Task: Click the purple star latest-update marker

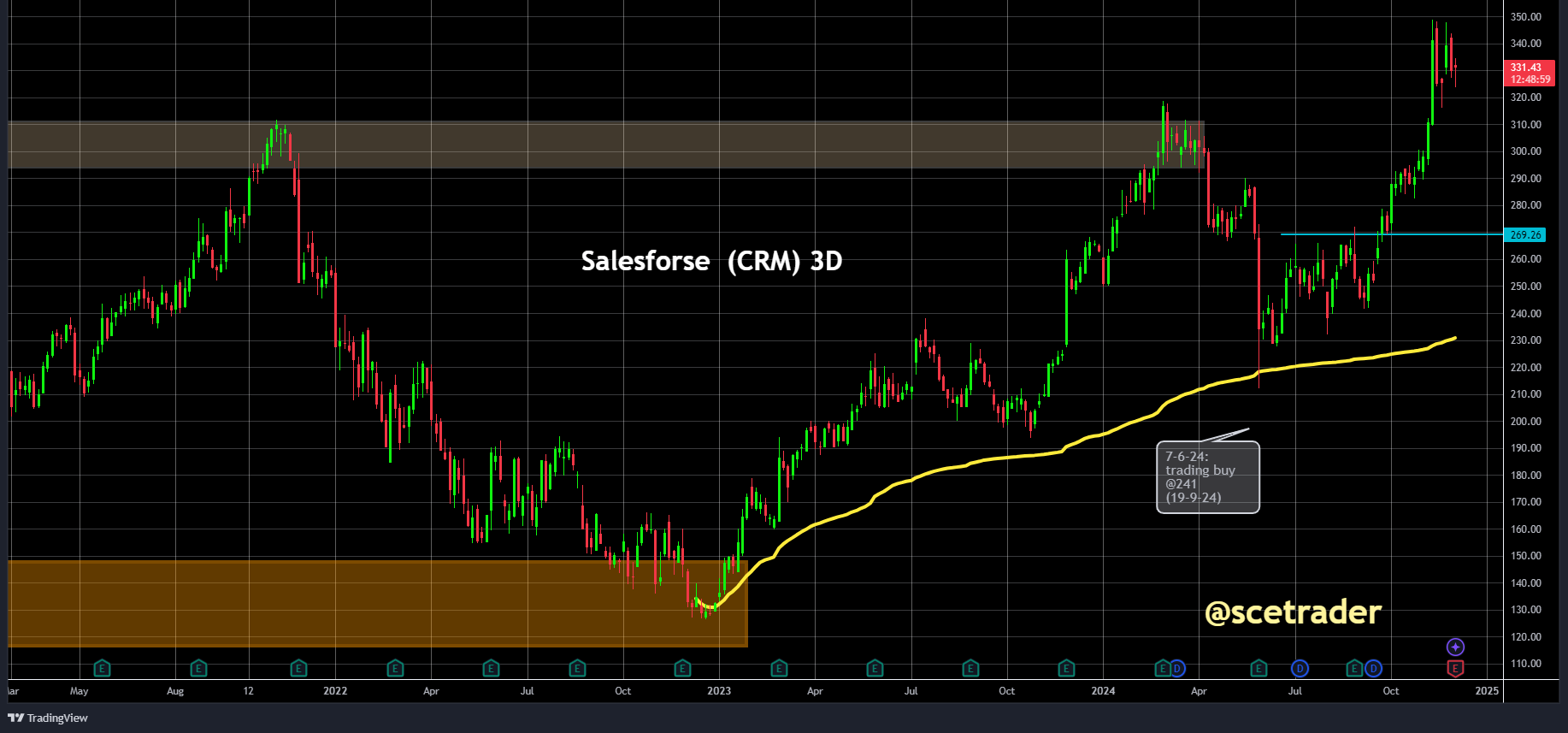Action: (x=1455, y=647)
